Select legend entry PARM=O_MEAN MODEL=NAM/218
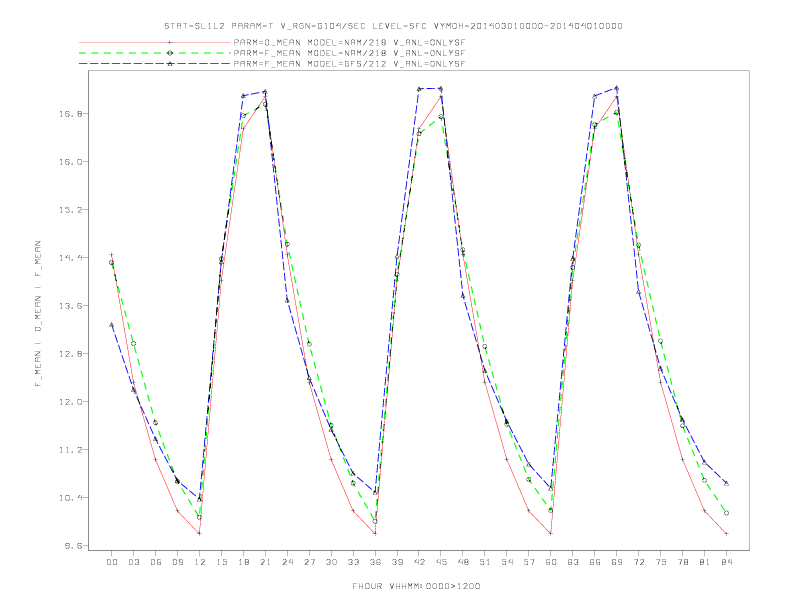The image size is (792, 612). click(x=349, y=43)
